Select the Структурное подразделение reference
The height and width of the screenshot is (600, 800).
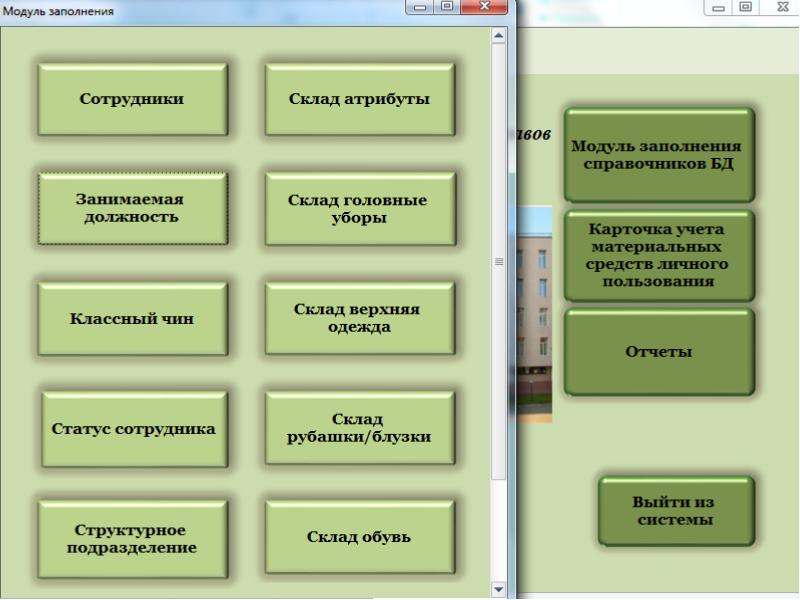click(x=132, y=538)
